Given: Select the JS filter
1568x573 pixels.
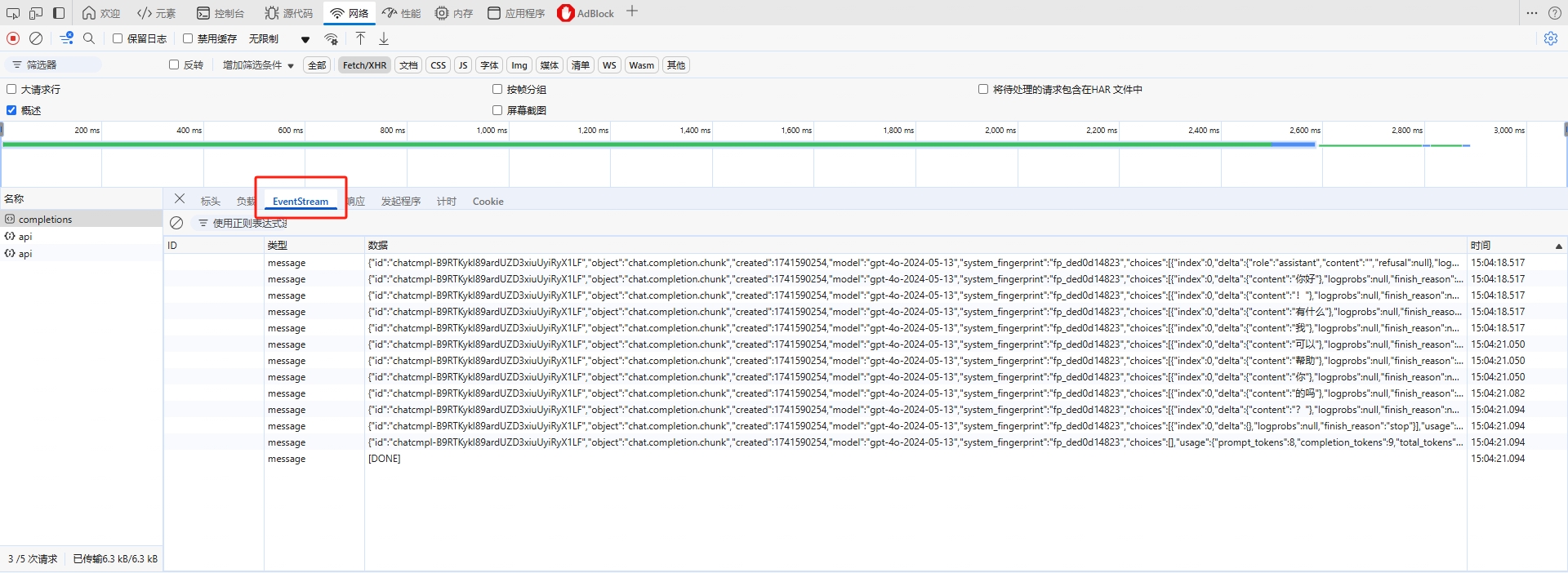Looking at the screenshot, I should click(463, 65).
